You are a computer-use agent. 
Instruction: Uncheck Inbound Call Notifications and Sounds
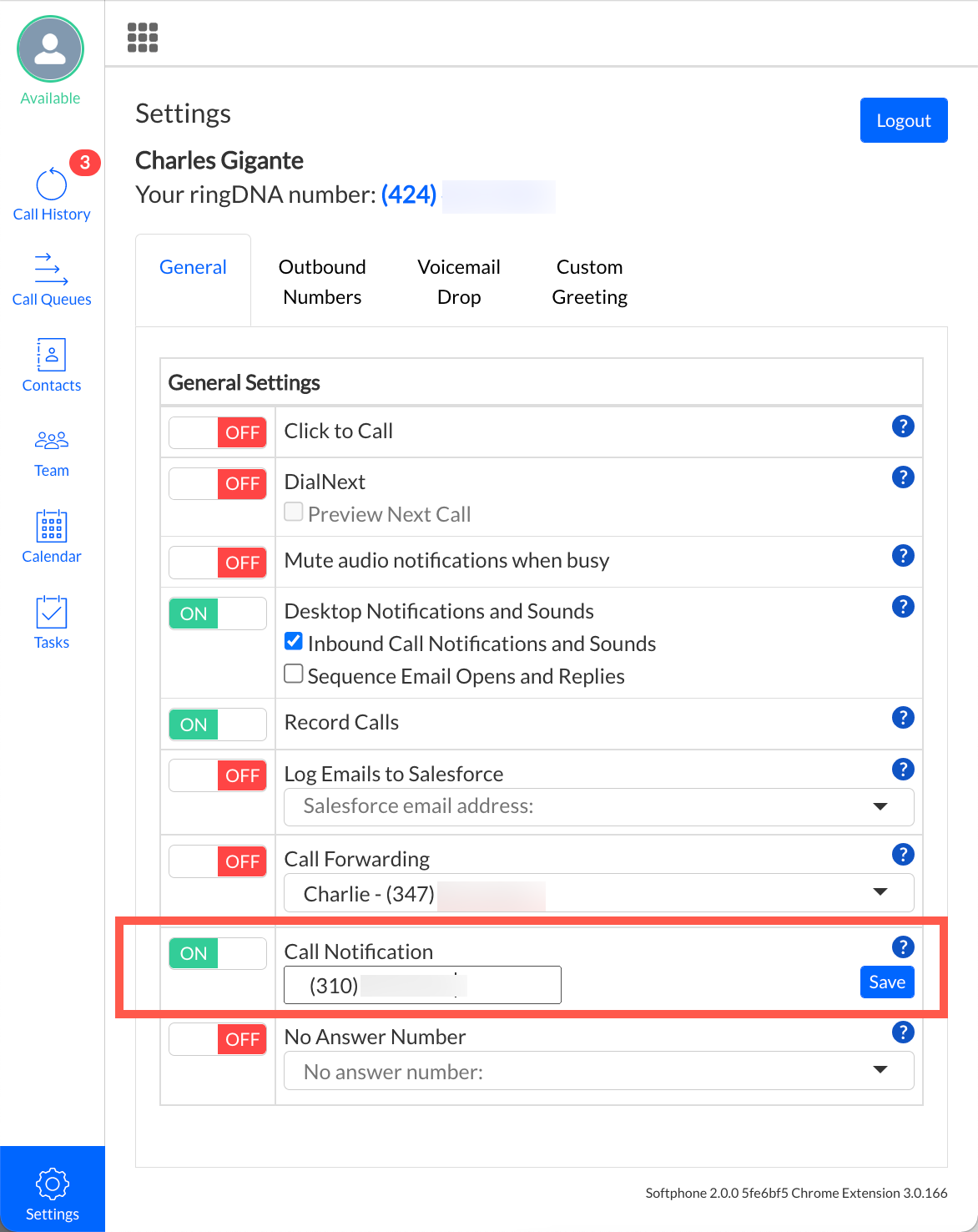coord(294,642)
